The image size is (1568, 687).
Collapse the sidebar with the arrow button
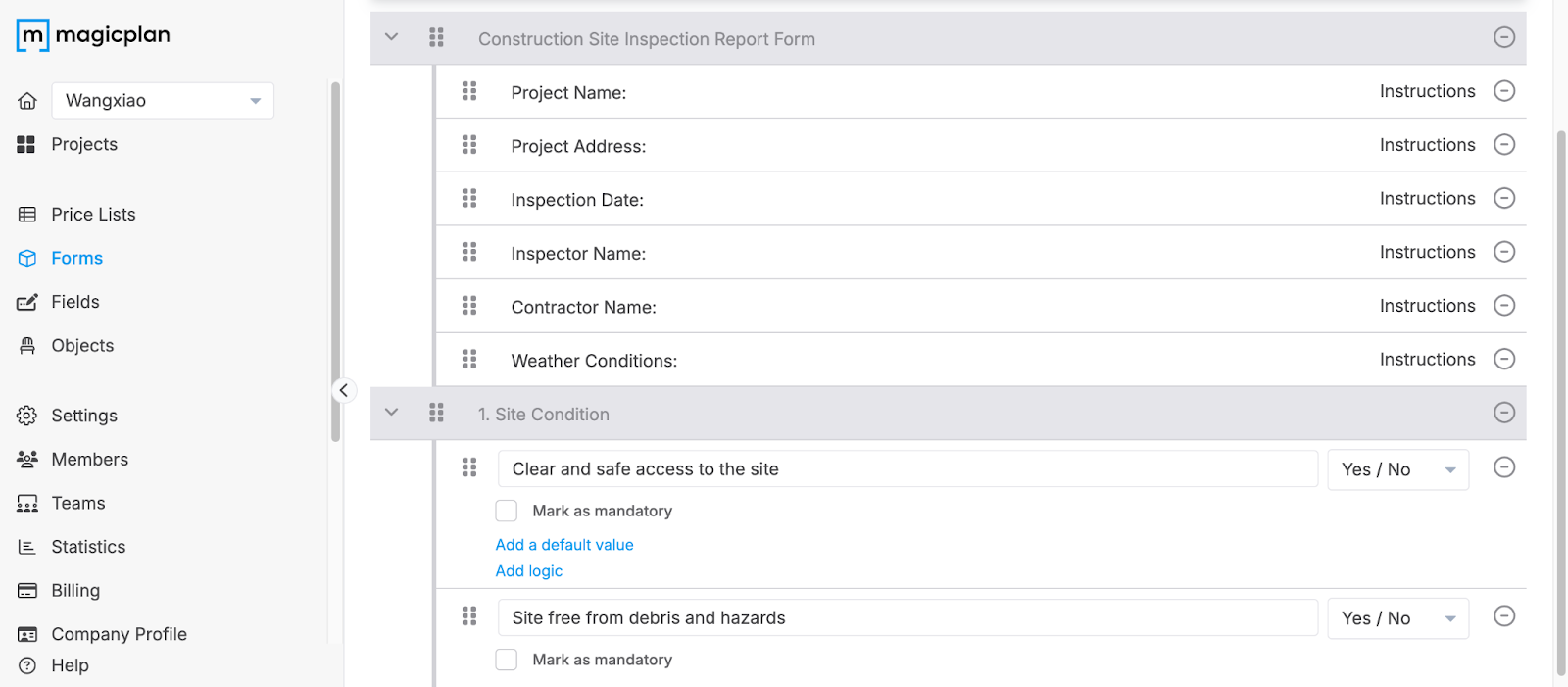tap(343, 390)
